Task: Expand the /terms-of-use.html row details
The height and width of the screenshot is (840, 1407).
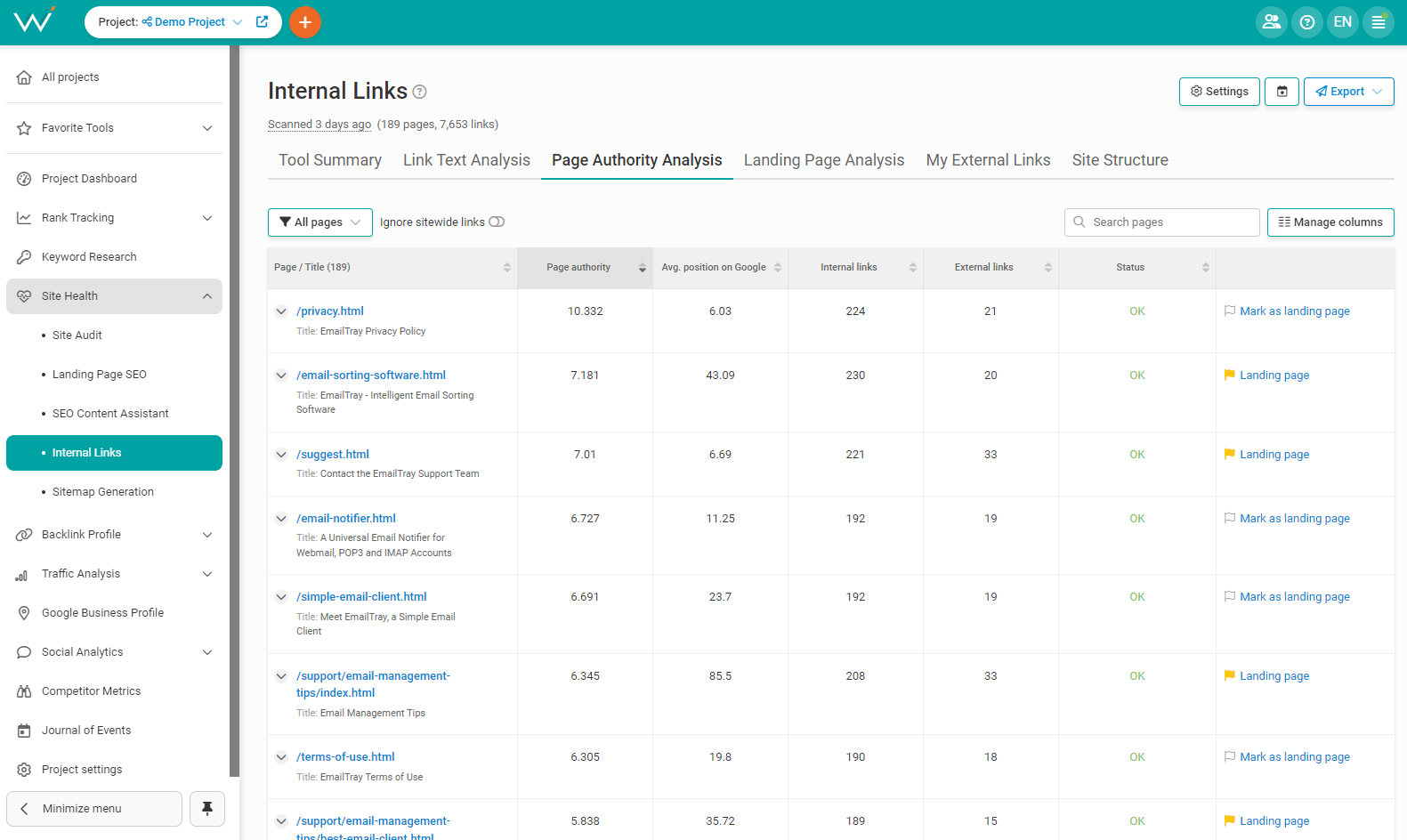Action: (281, 757)
